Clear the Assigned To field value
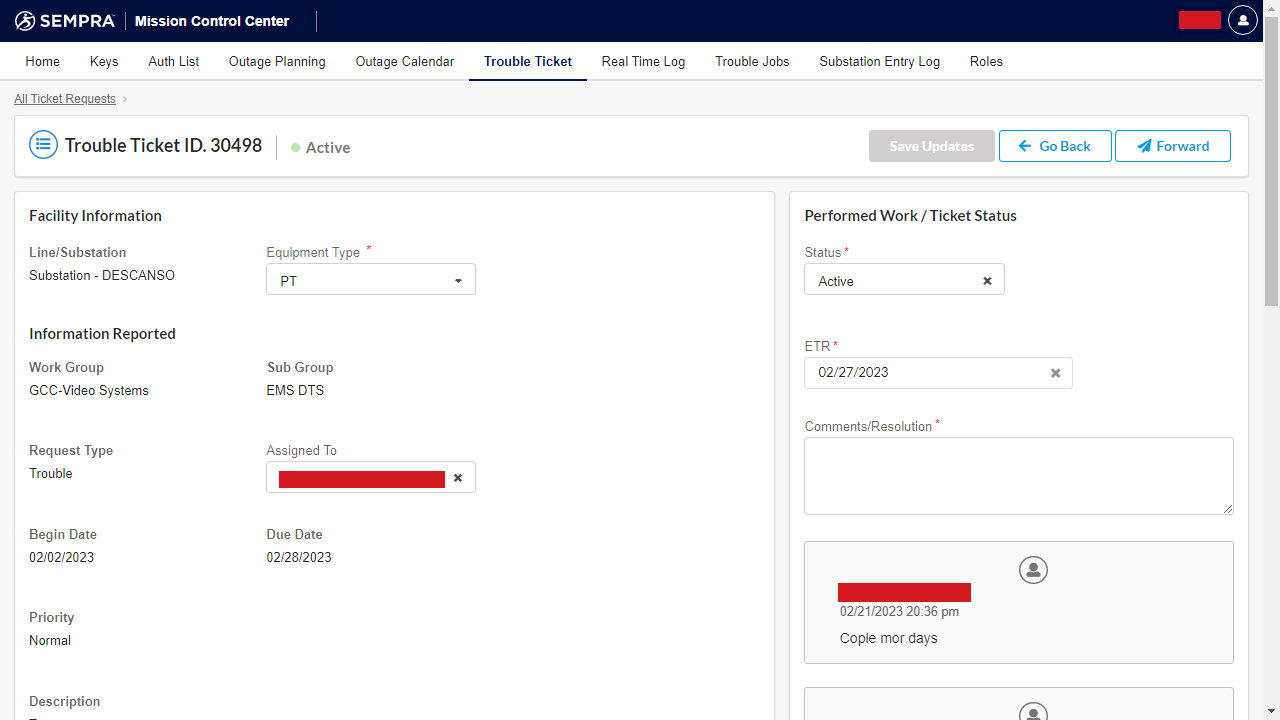The height and width of the screenshot is (720, 1280). pyautogui.click(x=458, y=478)
